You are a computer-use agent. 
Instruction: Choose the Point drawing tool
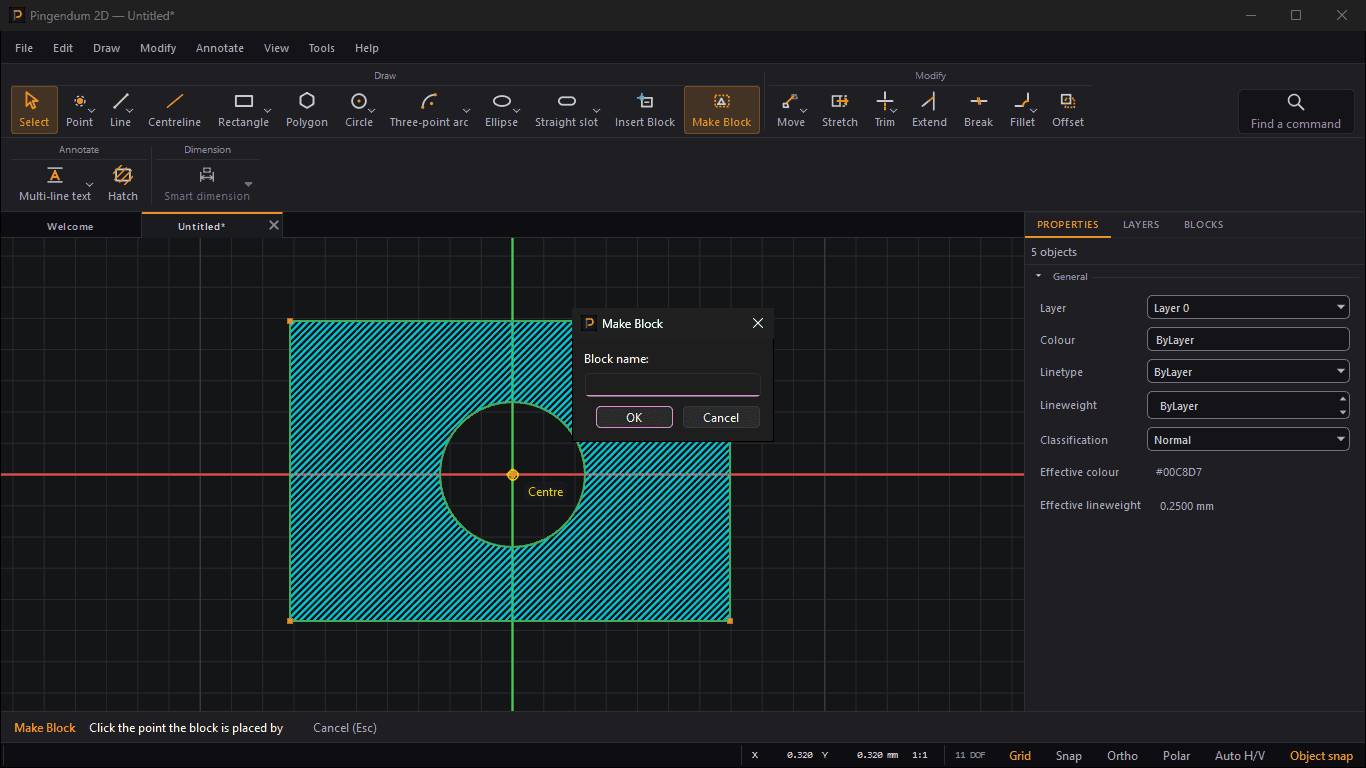pos(79,110)
